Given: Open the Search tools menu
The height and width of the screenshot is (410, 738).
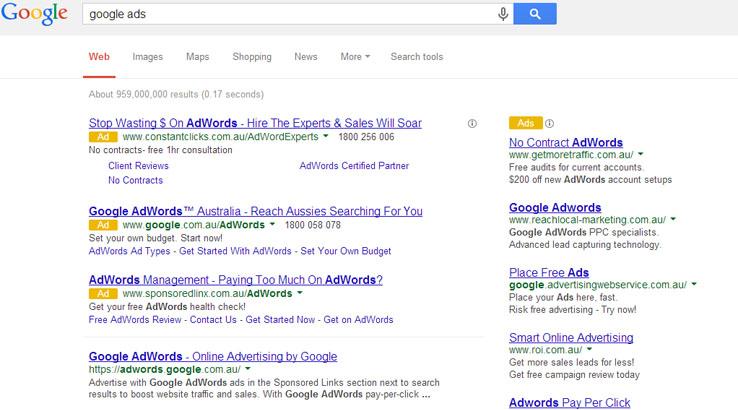Looking at the screenshot, I should 417,57.
